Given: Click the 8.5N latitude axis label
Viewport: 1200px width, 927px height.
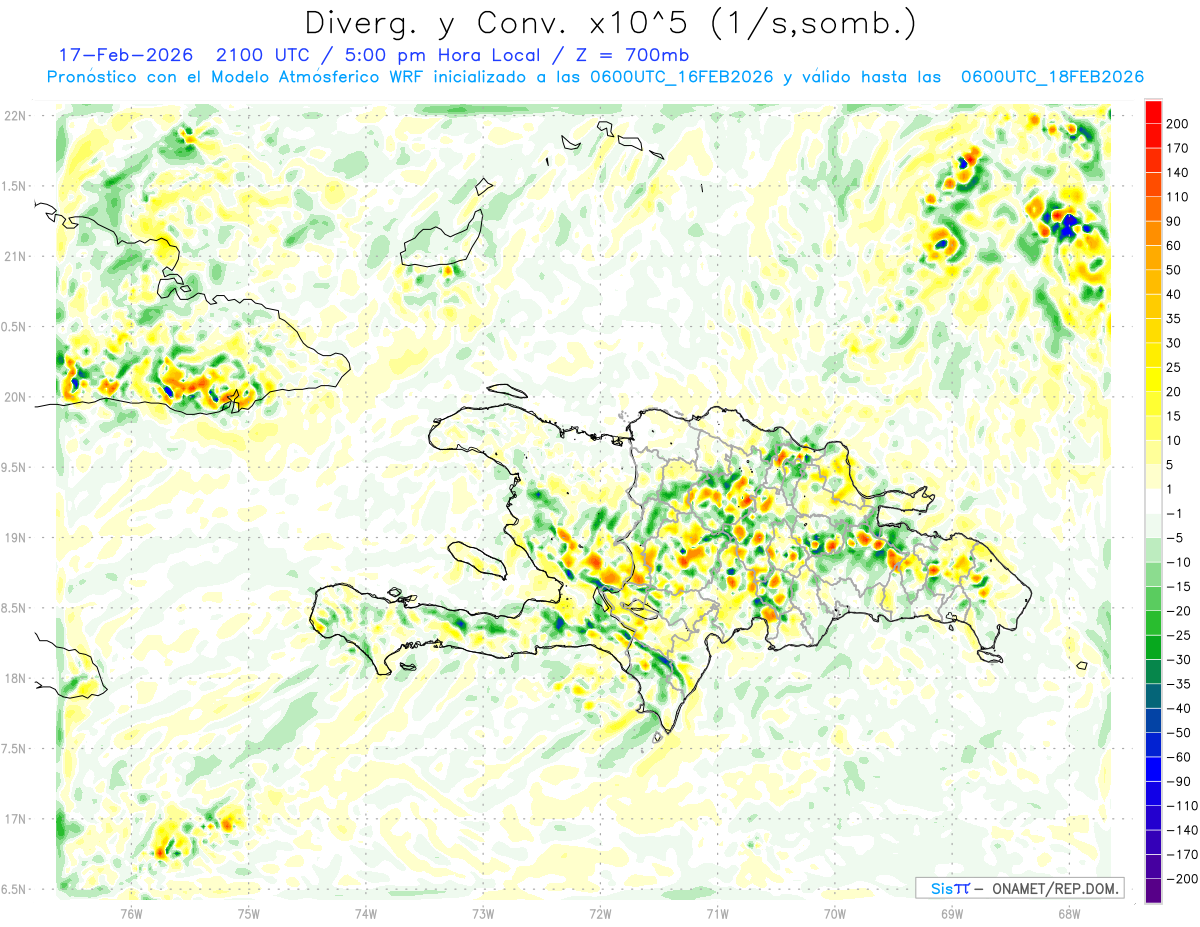Looking at the screenshot, I should pos(15,608).
